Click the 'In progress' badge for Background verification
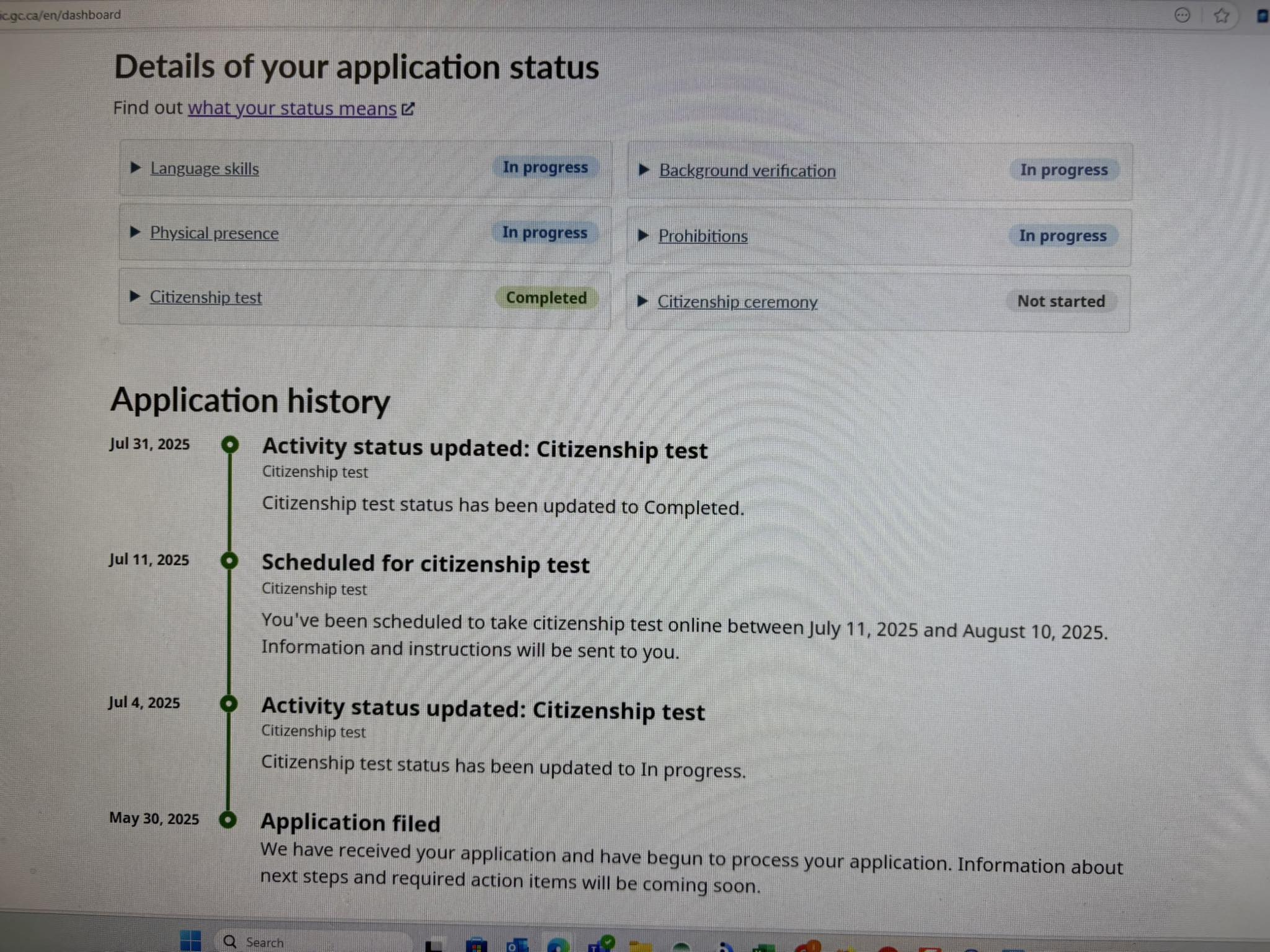Image resolution: width=1270 pixels, height=952 pixels. coord(1064,170)
